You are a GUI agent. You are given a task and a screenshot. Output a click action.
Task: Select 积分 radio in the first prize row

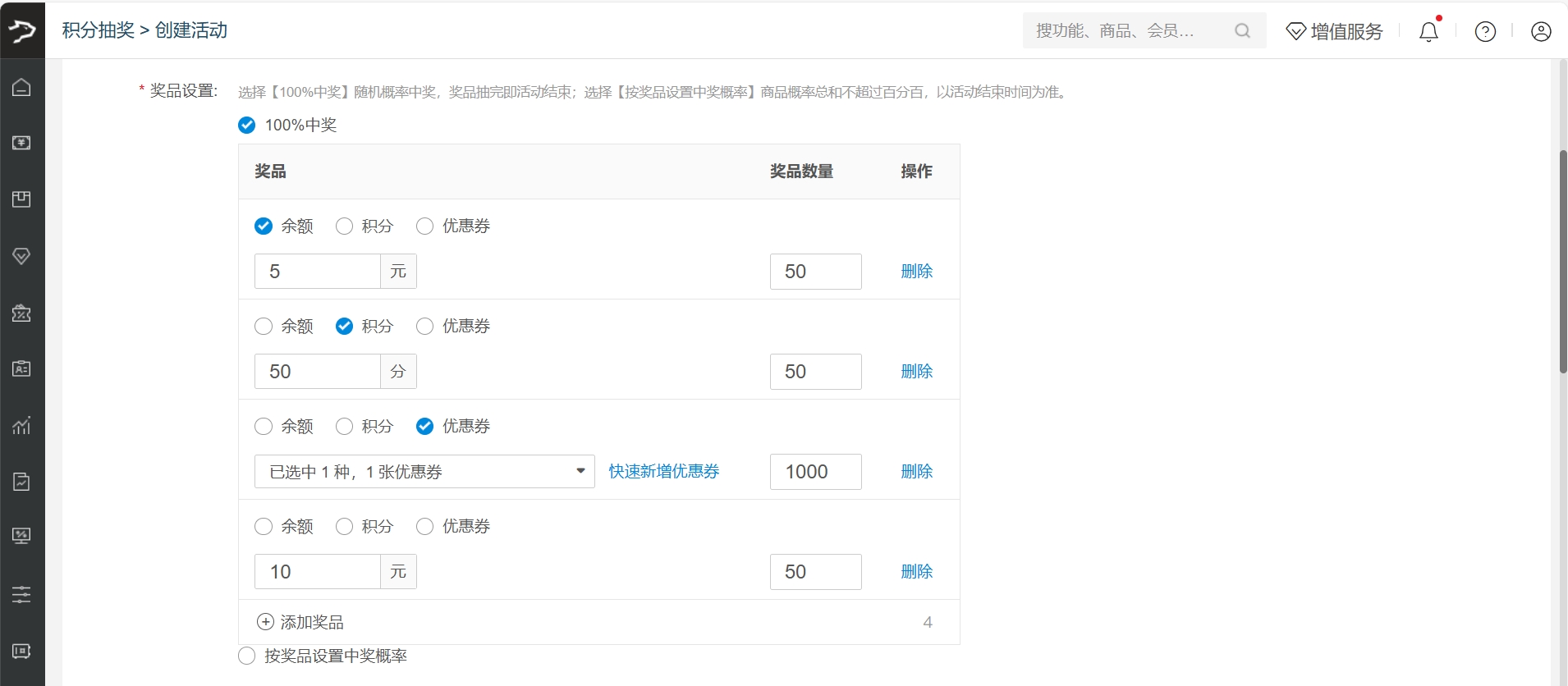pyautogui.click(x=345, y=226)
